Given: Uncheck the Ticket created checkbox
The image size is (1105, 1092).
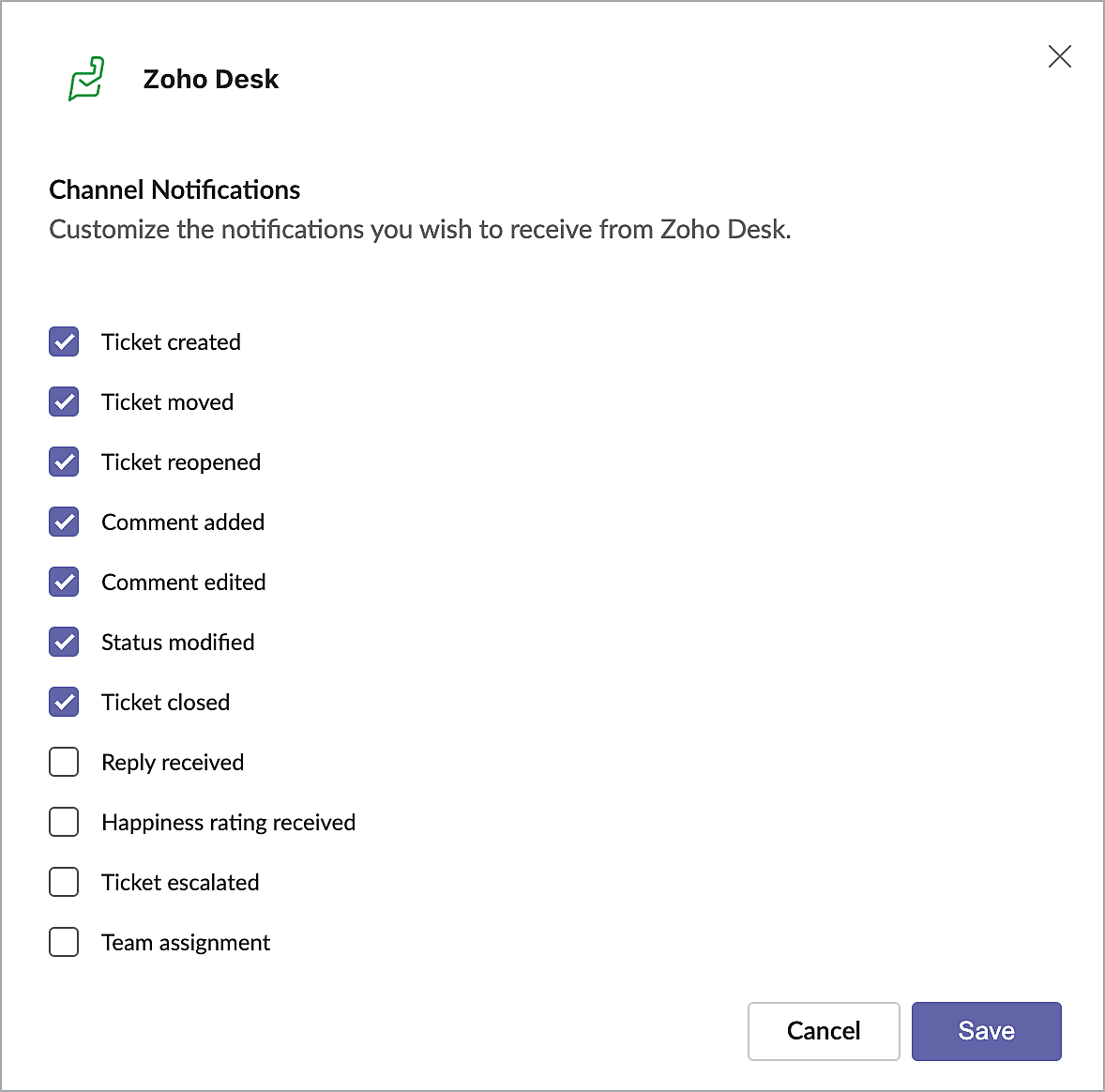Looking at the screenshot, I should 64,342.
